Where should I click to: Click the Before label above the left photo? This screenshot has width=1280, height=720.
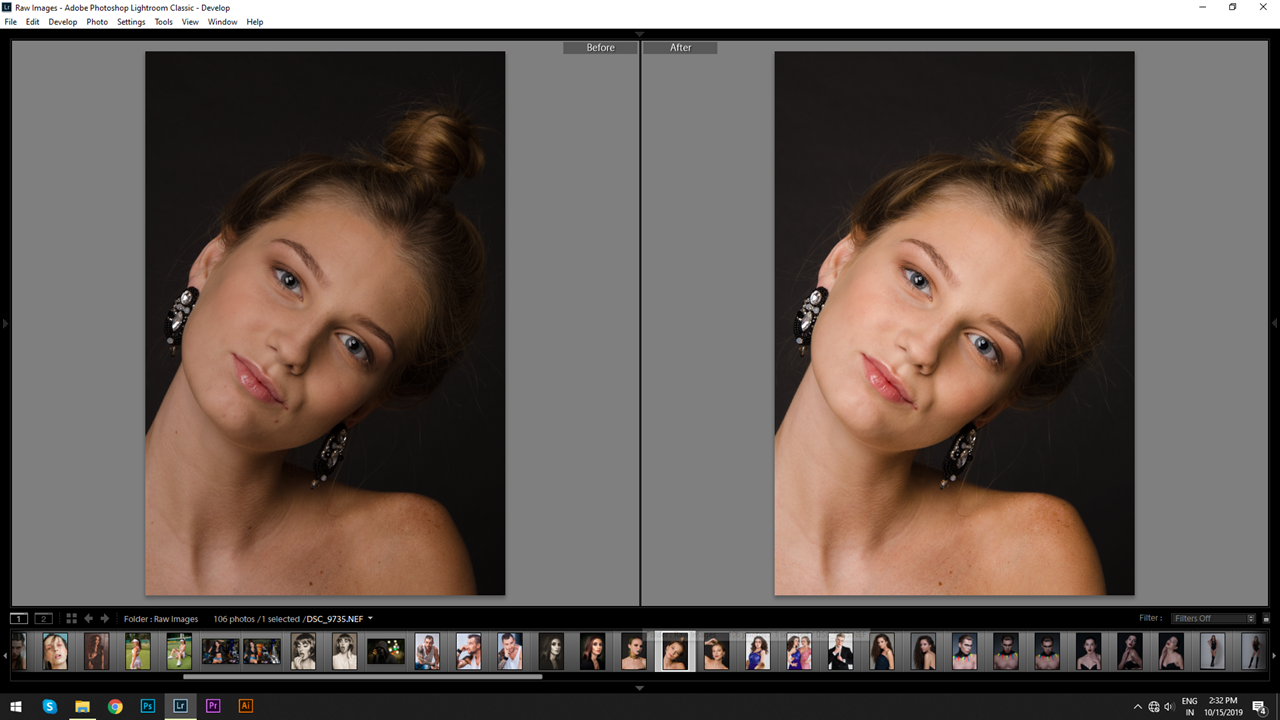(600, 48)
